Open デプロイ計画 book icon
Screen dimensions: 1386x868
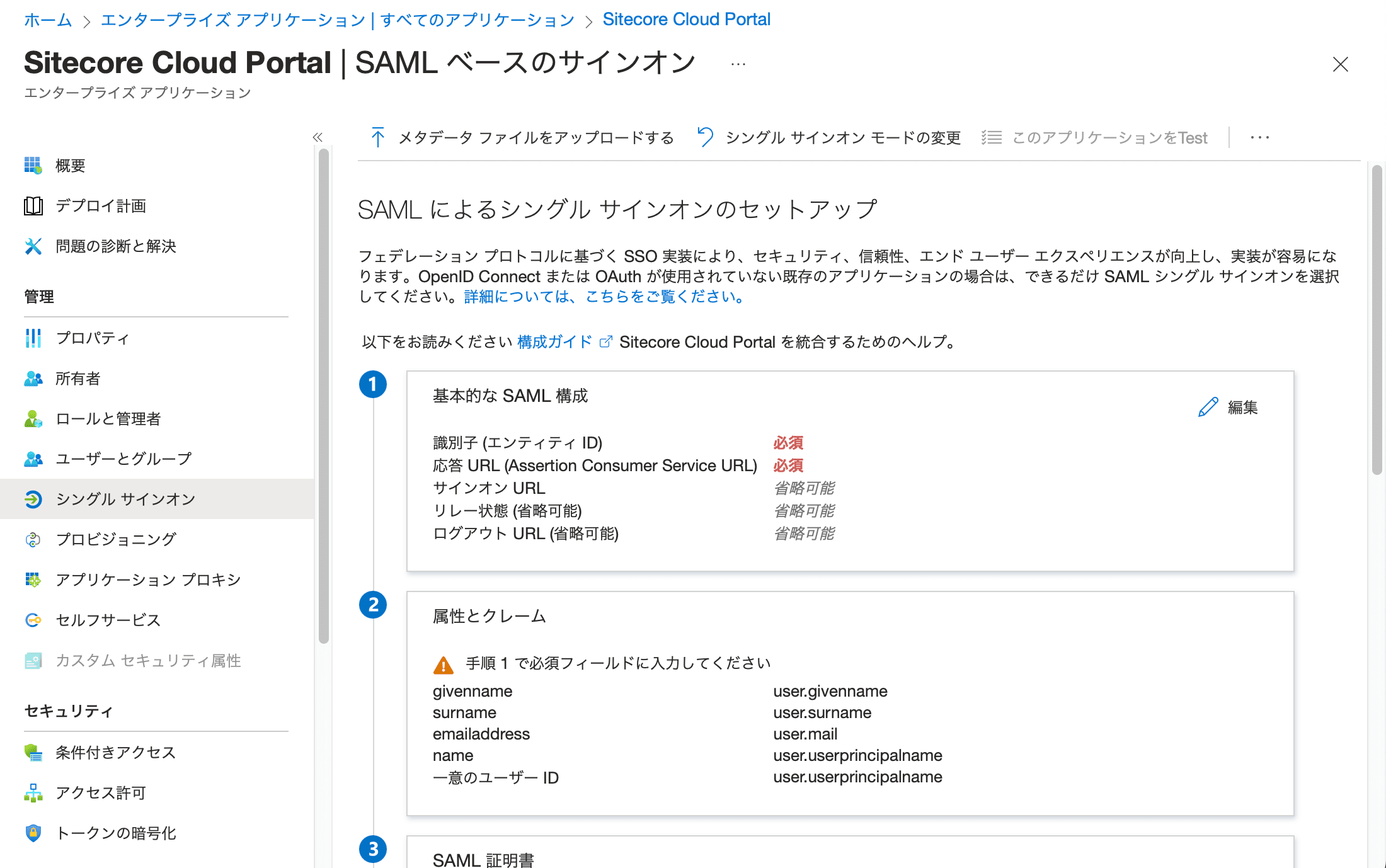tap(33, 206)
